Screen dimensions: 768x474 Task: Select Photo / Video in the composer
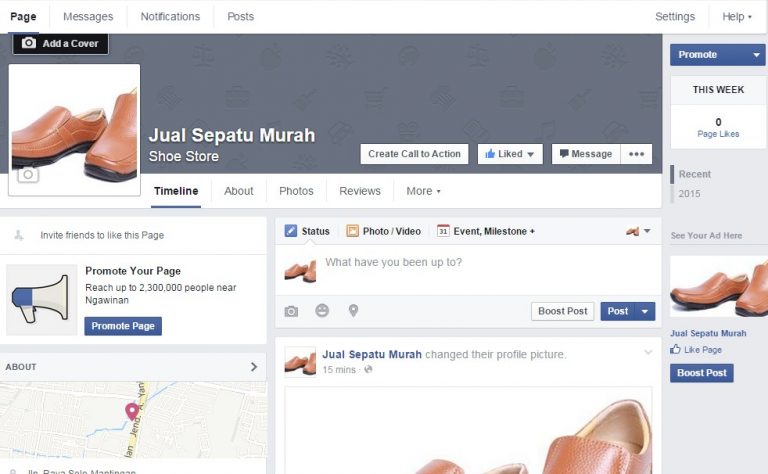392,231
